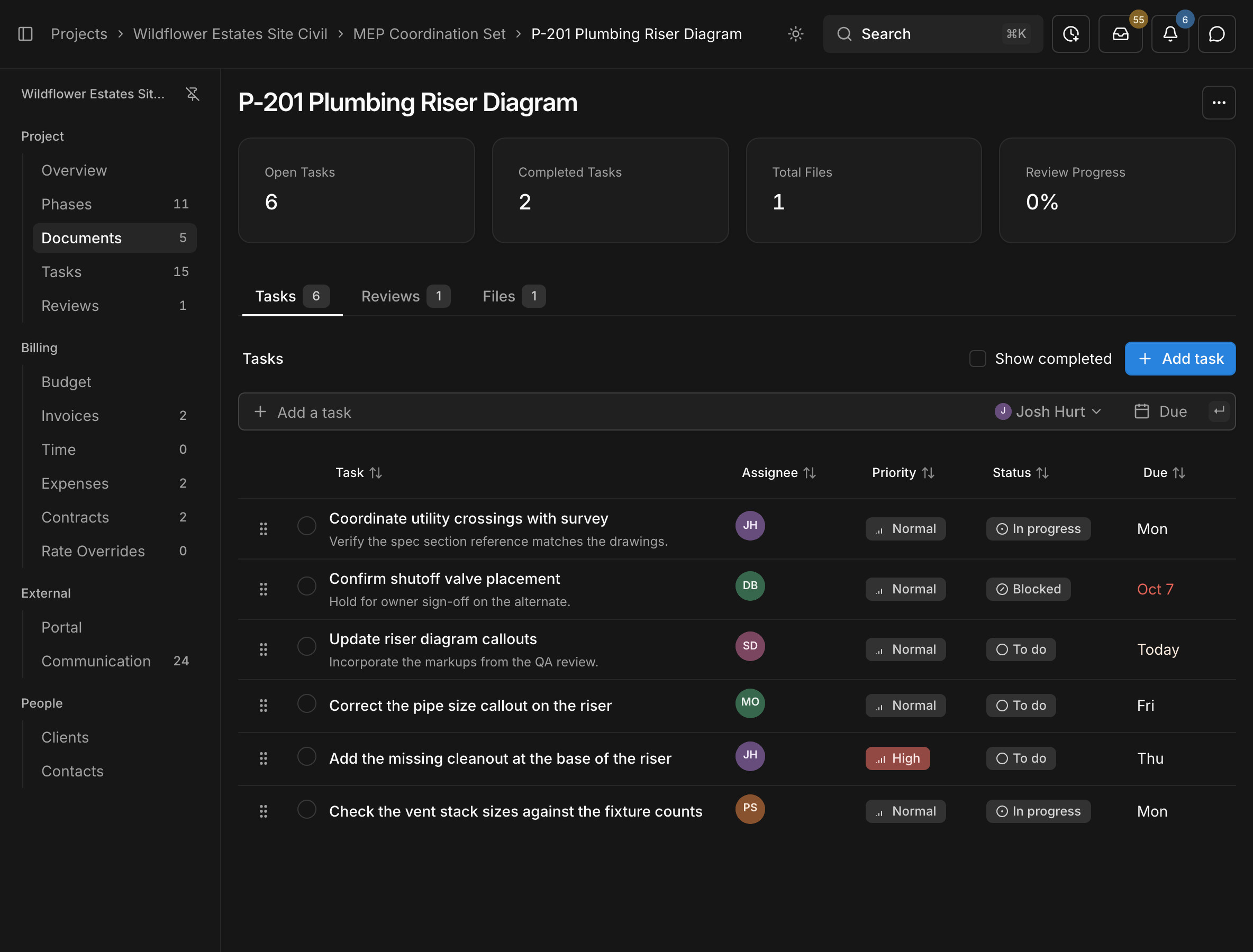The height and width of the screenshot is (952, 1253).
Task: Open the inbox with 55 badge
Action: click(x=1120, y=34)
